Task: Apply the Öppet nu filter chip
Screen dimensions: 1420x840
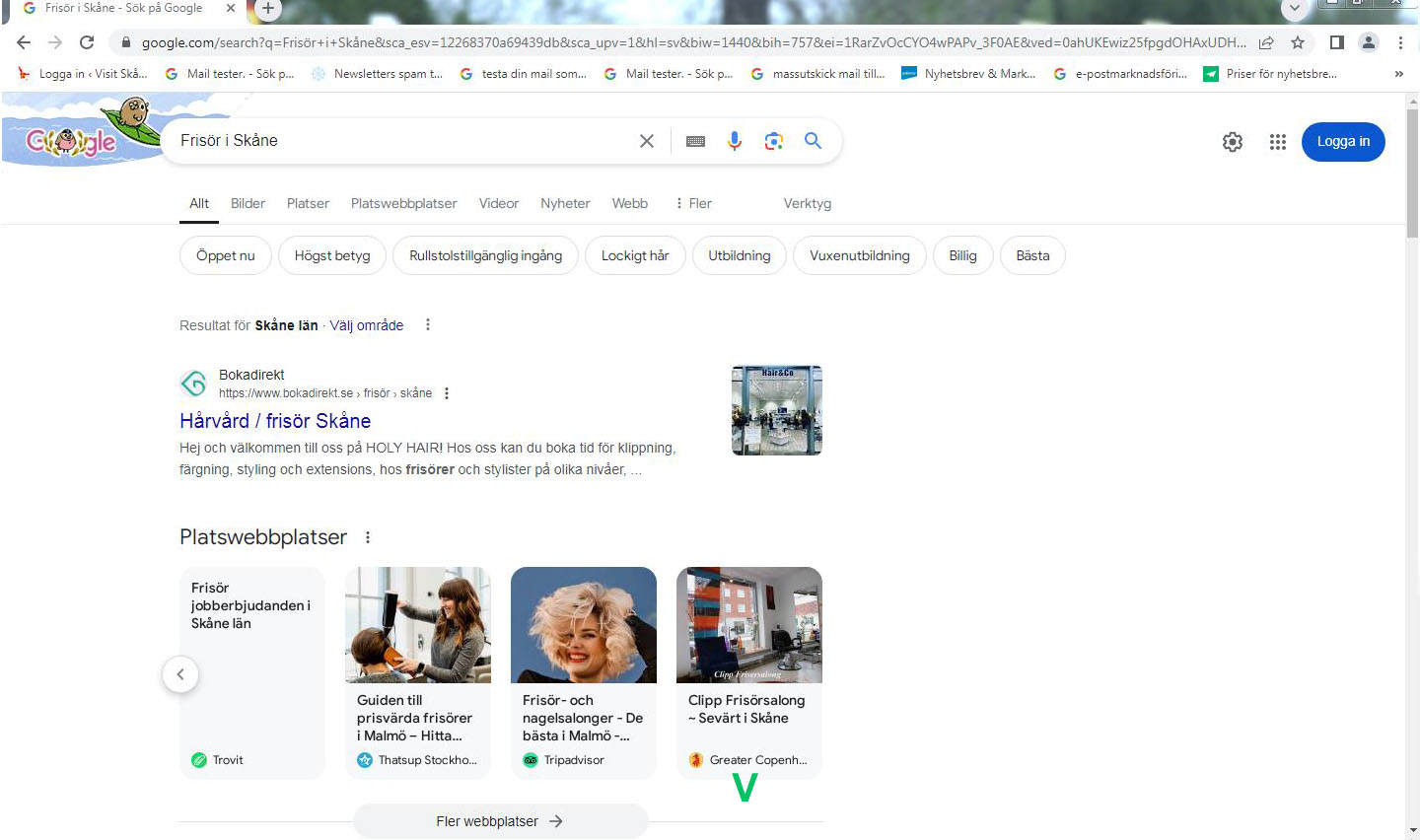Action: pos(226,255)
